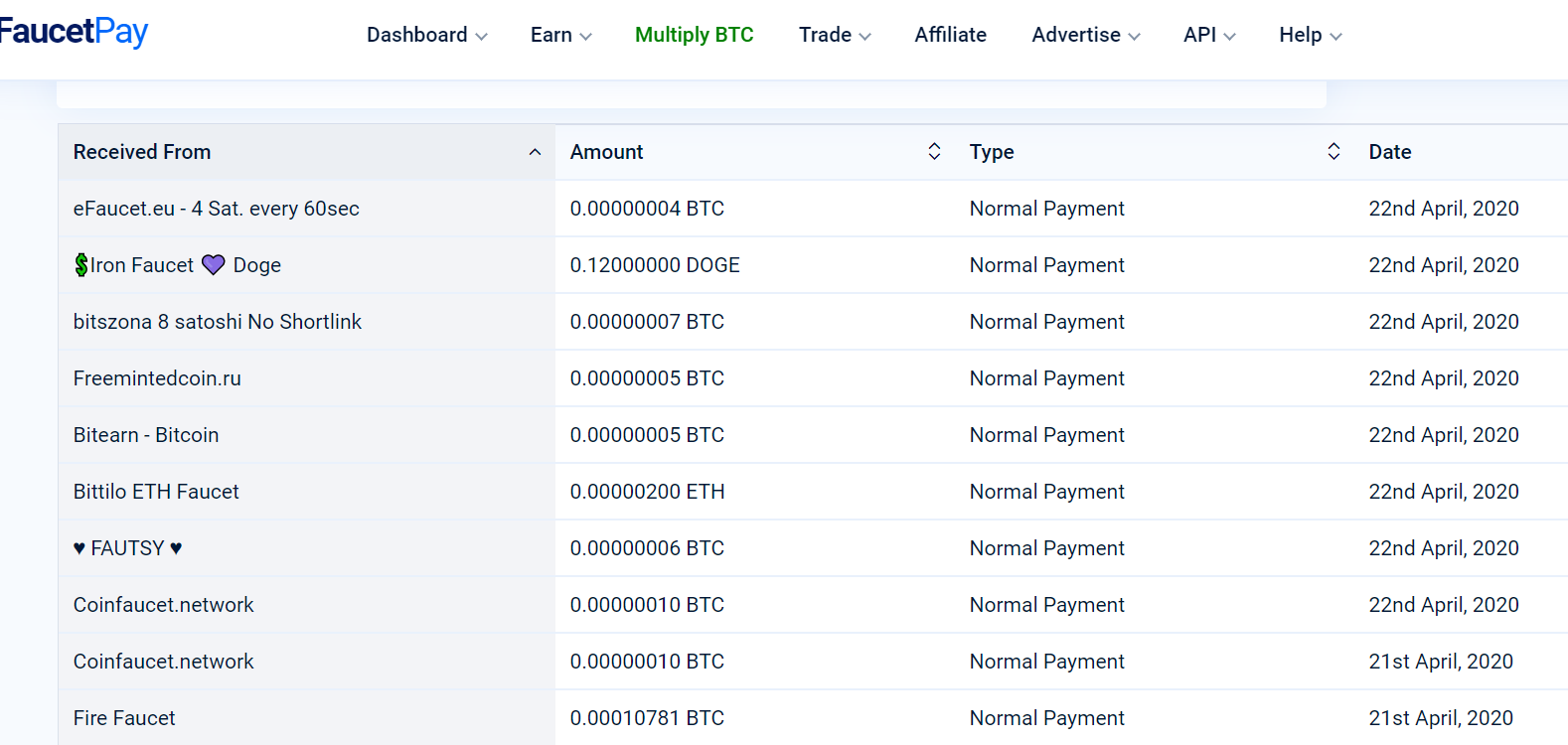The height and width of the screenshot is (745, 1568).
Task: Open the Multiply BTC page
Action: (x=695, y=35)
